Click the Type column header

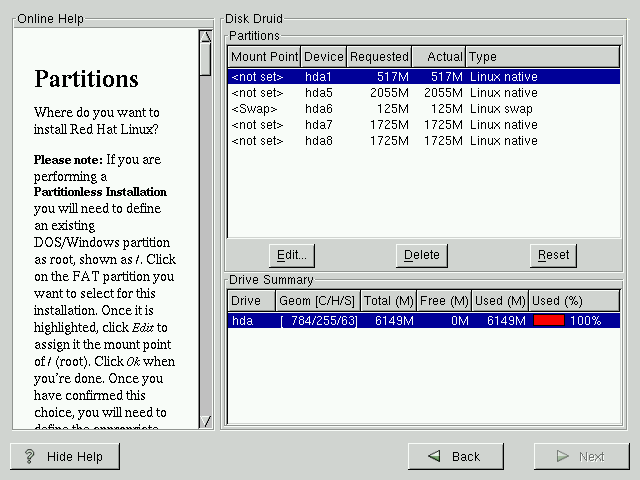click(x=541, y=57)
